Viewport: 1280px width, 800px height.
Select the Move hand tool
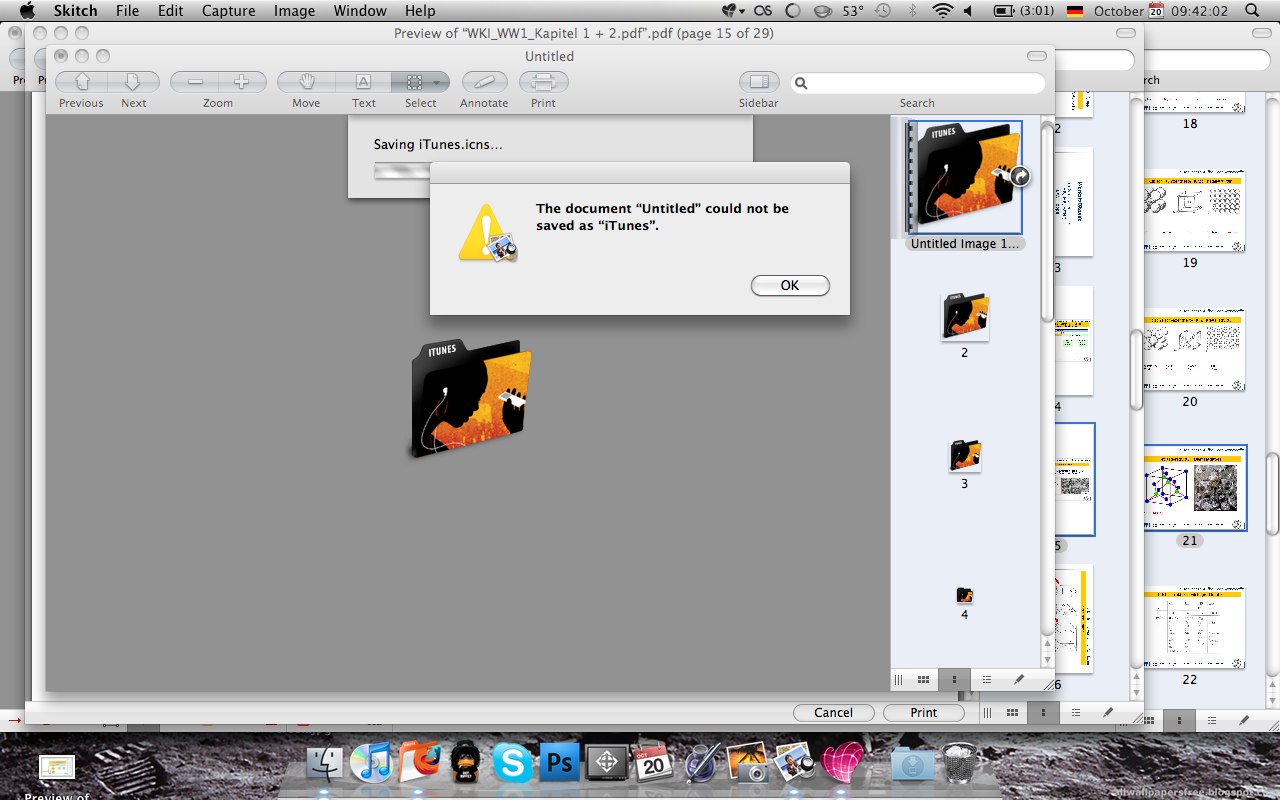[x=306, y=82]
